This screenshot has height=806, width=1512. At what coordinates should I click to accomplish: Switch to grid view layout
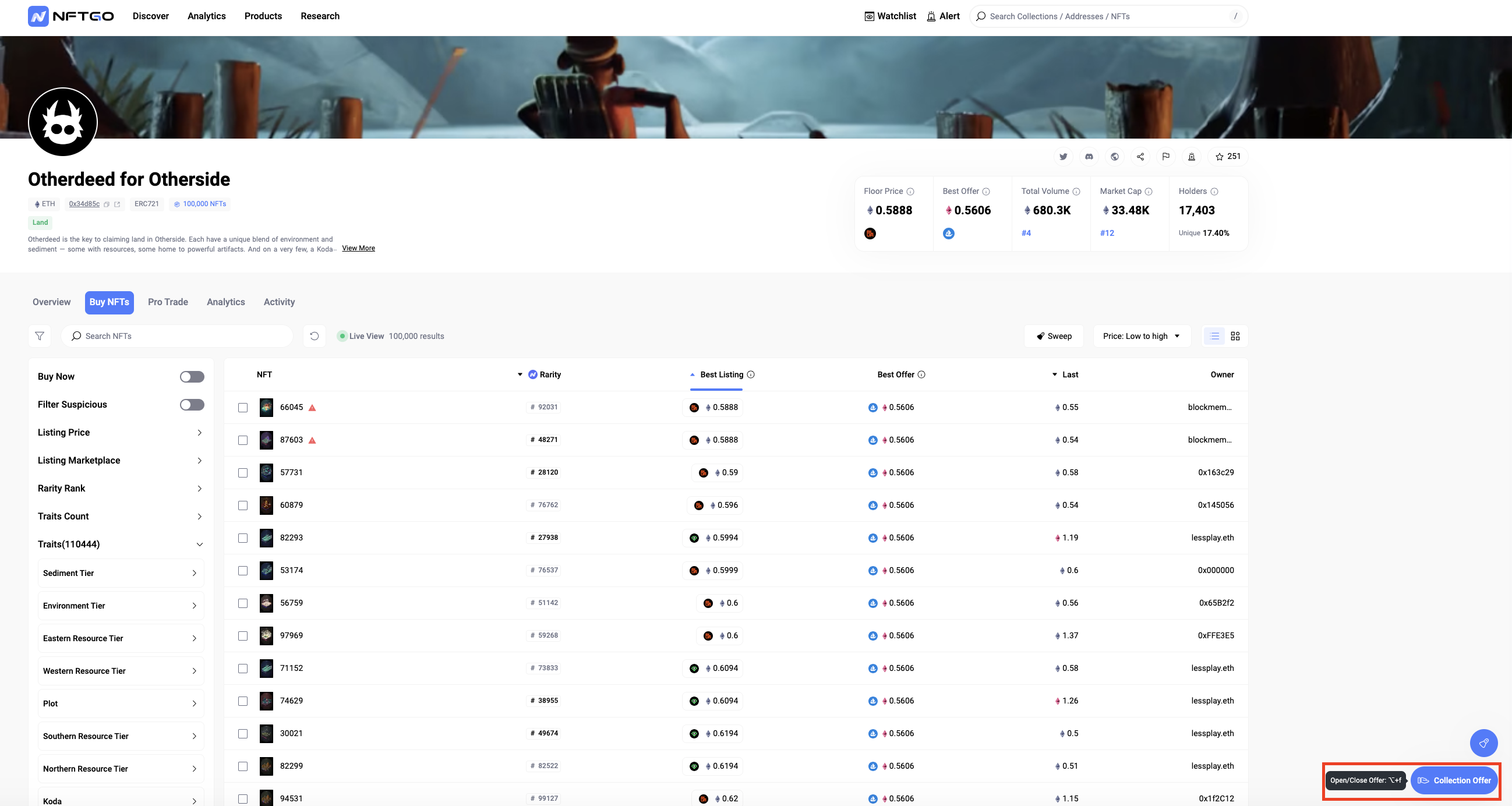pyautogui.click(x=1235, y=336)
